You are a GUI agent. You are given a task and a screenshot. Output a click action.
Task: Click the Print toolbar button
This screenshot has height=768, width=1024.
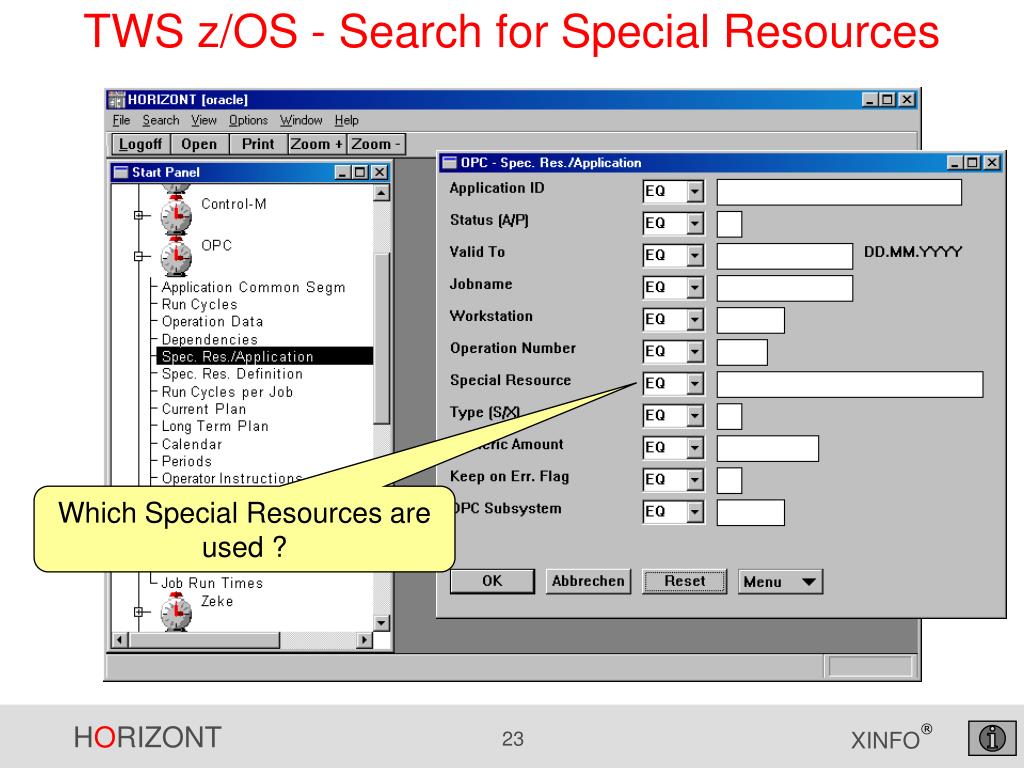pos(258,144)
